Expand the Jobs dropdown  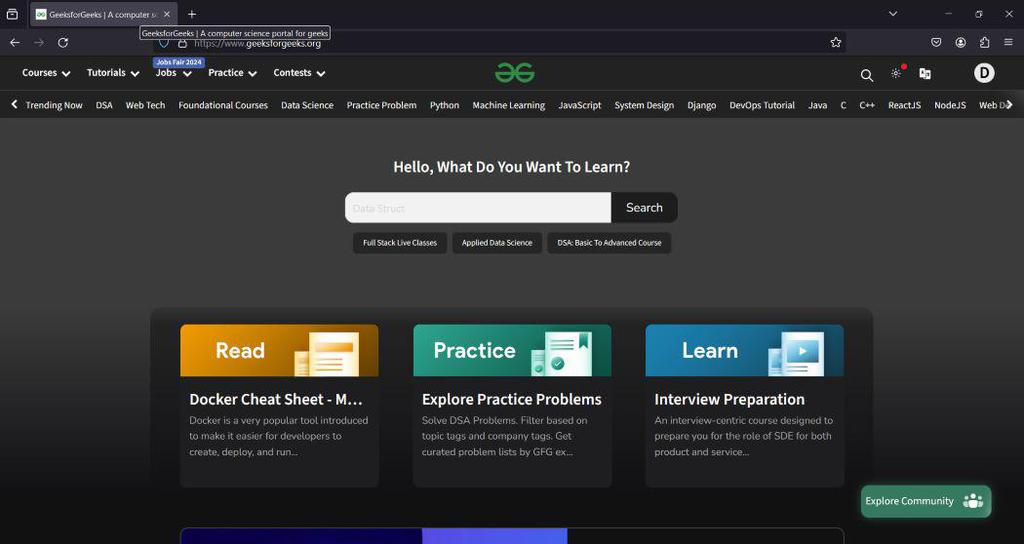click(173, 72)
